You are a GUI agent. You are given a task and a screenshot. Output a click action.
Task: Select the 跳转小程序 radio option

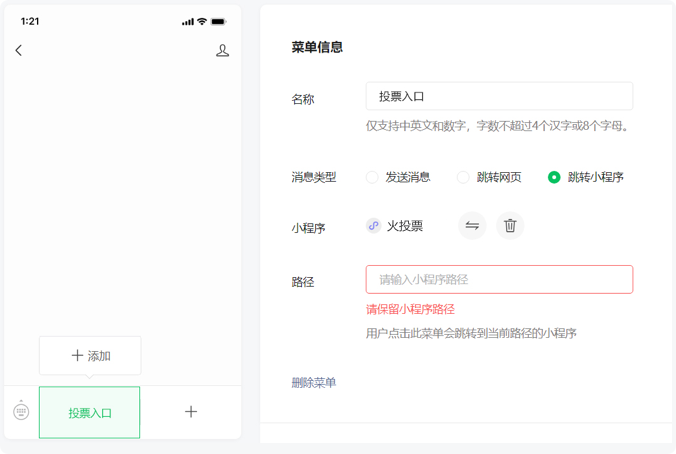554,177
